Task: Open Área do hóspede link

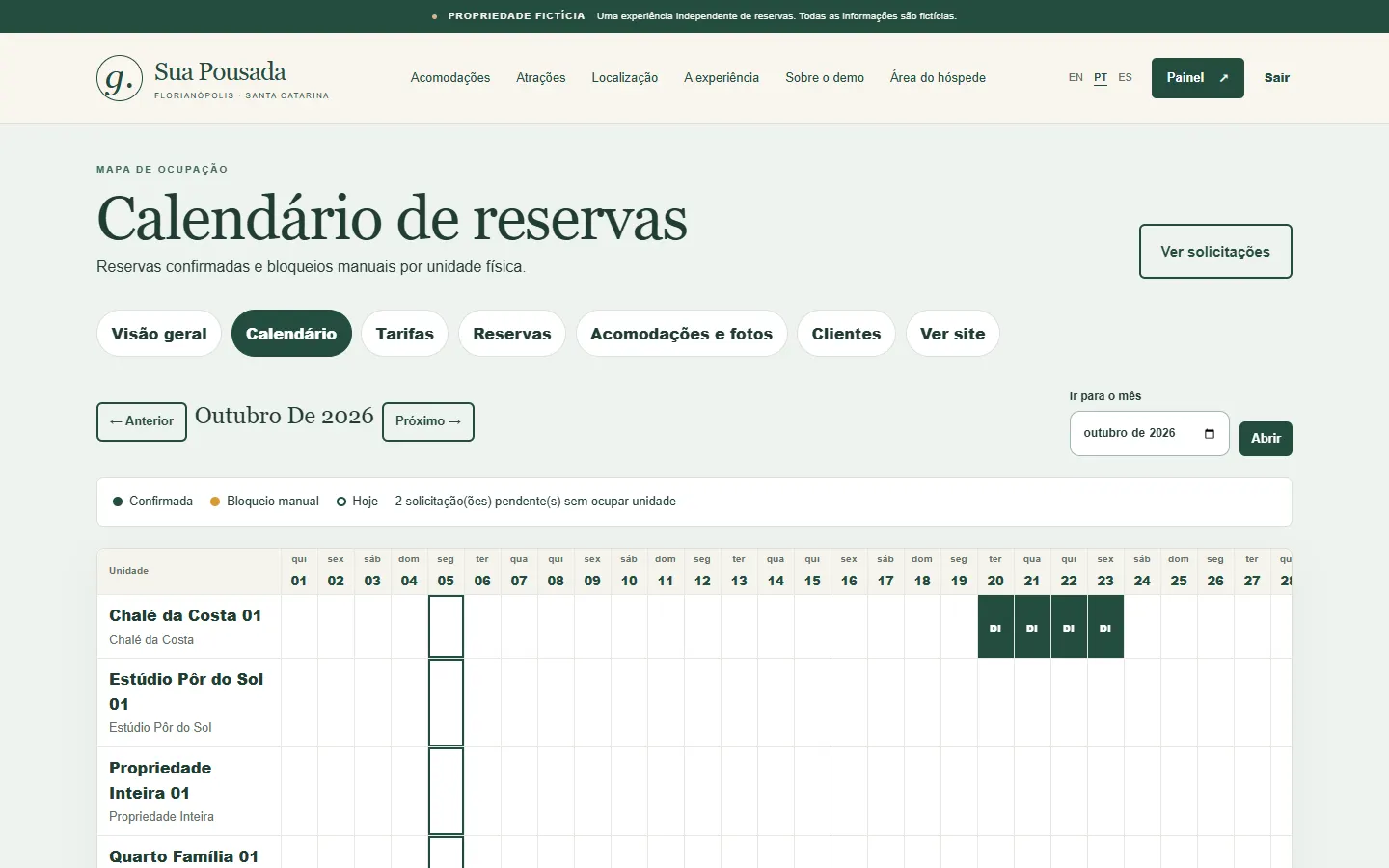Action: 938,78
